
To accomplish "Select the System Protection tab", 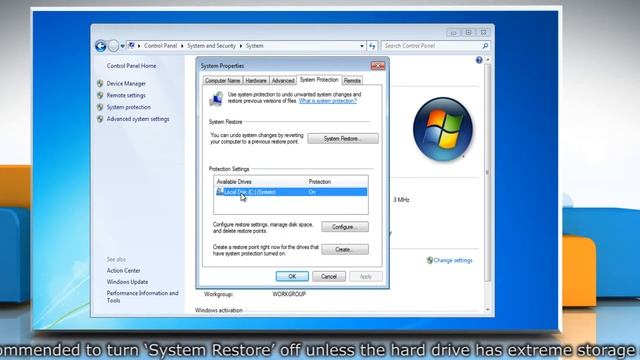I will 319,80.
